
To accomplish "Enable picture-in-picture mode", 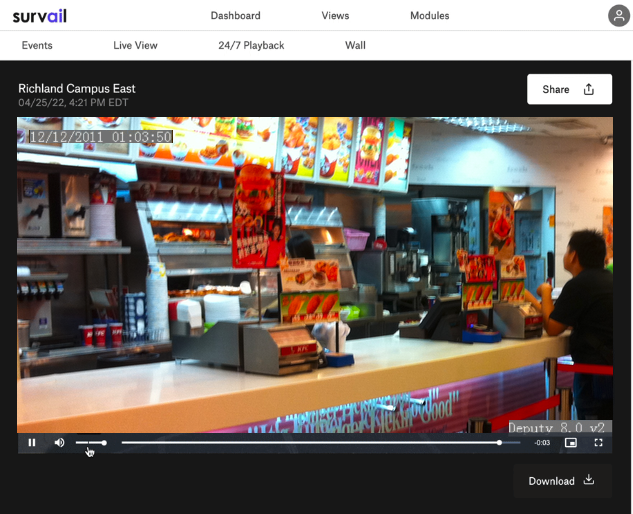I will [571, 443].
